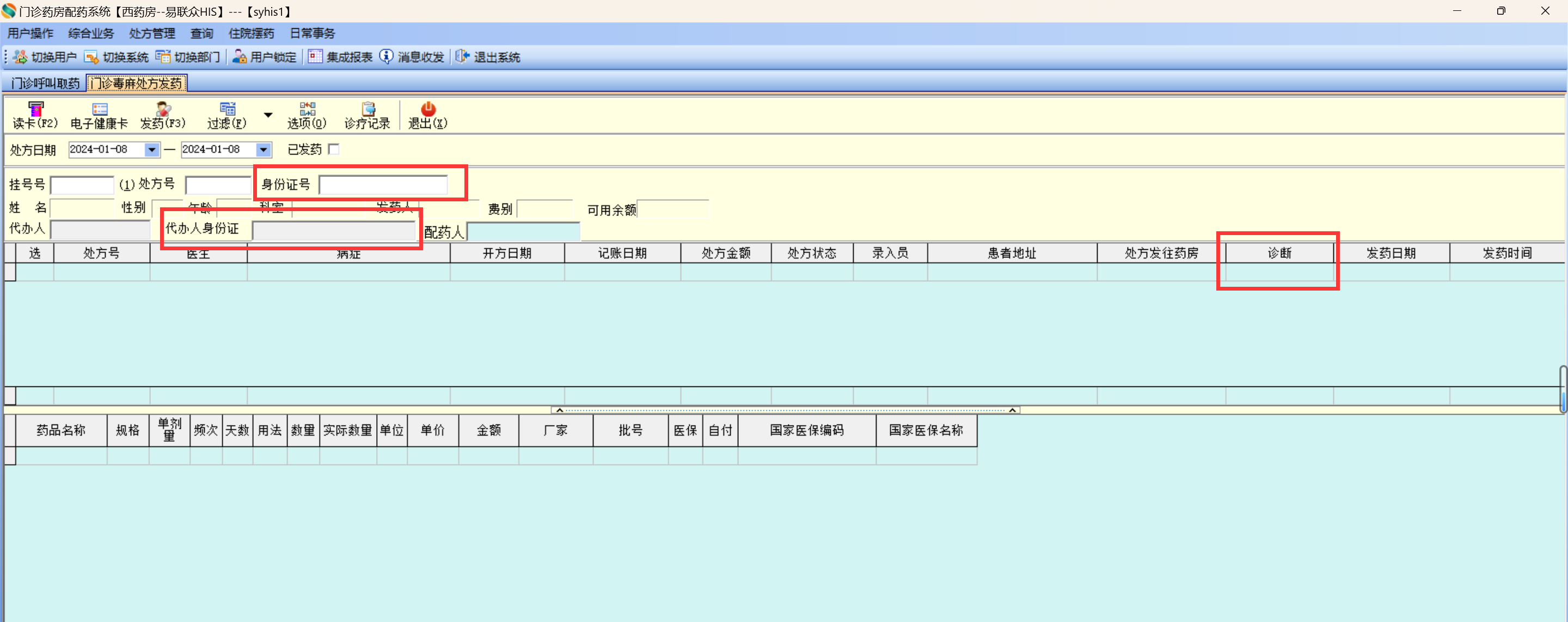Viewport: 1568px width, 622px height.
Task: Click the 身份证号 input field
Action: pyautogui.click(x=383, y=184)
